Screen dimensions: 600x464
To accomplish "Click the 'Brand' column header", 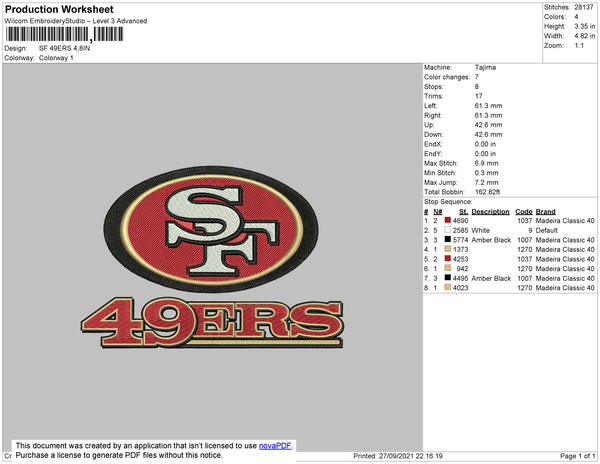I will click(x=545, y=212).
